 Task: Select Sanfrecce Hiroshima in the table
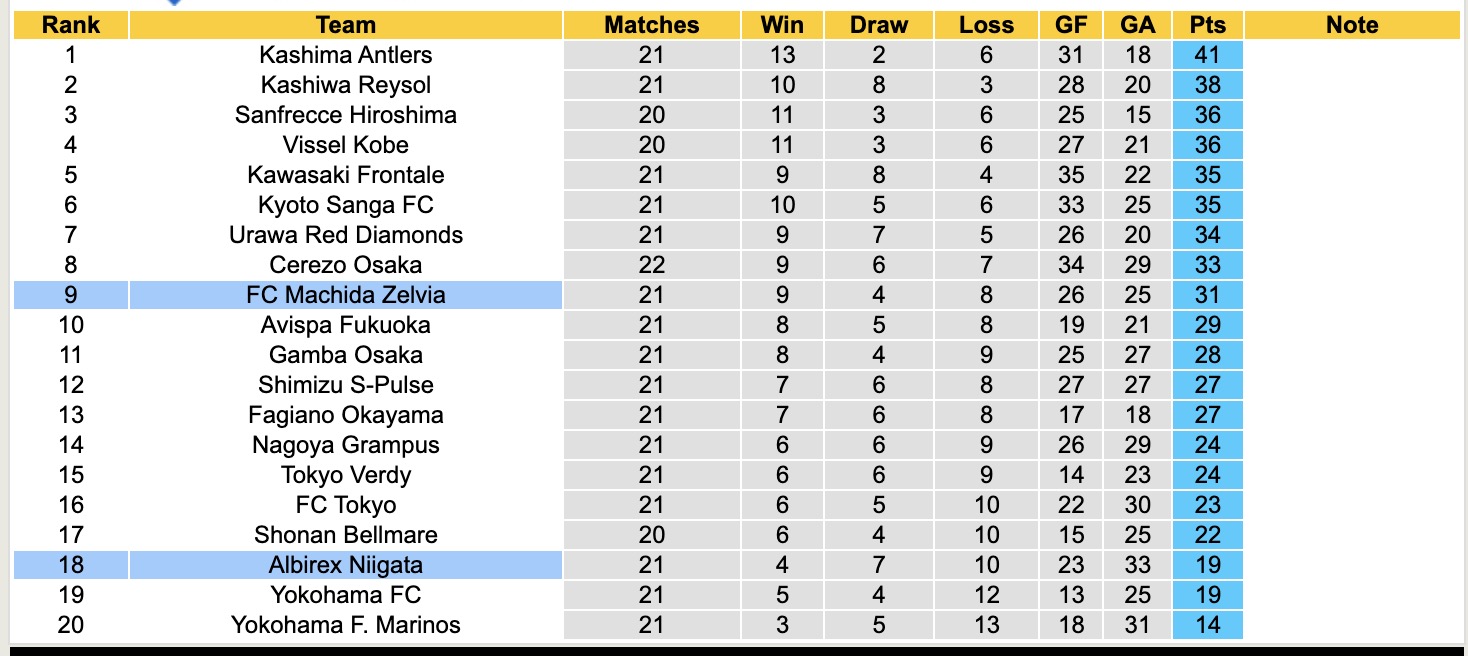[345, 115]
